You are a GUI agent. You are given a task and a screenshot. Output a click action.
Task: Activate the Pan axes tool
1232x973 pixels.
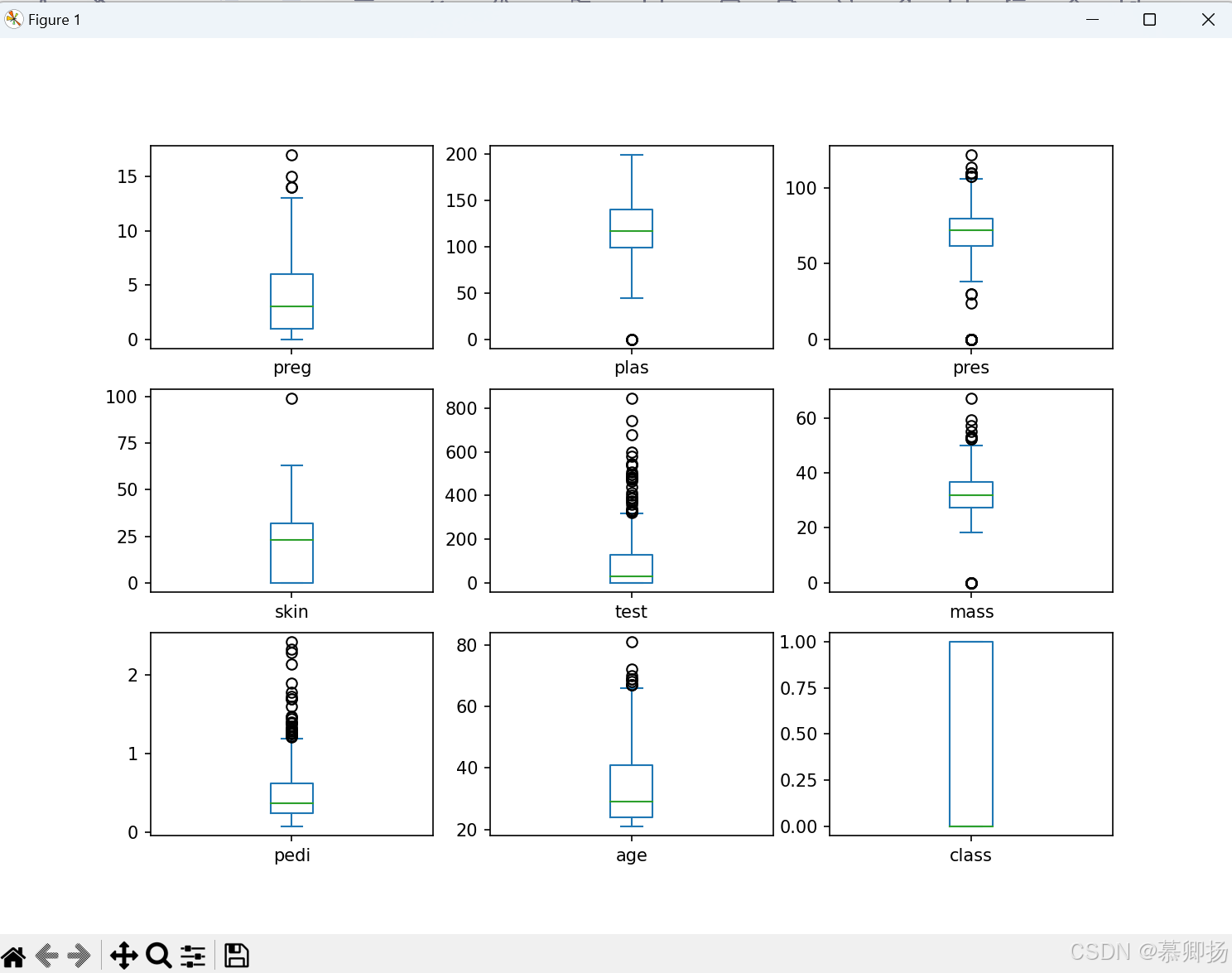tap(124, 956)
